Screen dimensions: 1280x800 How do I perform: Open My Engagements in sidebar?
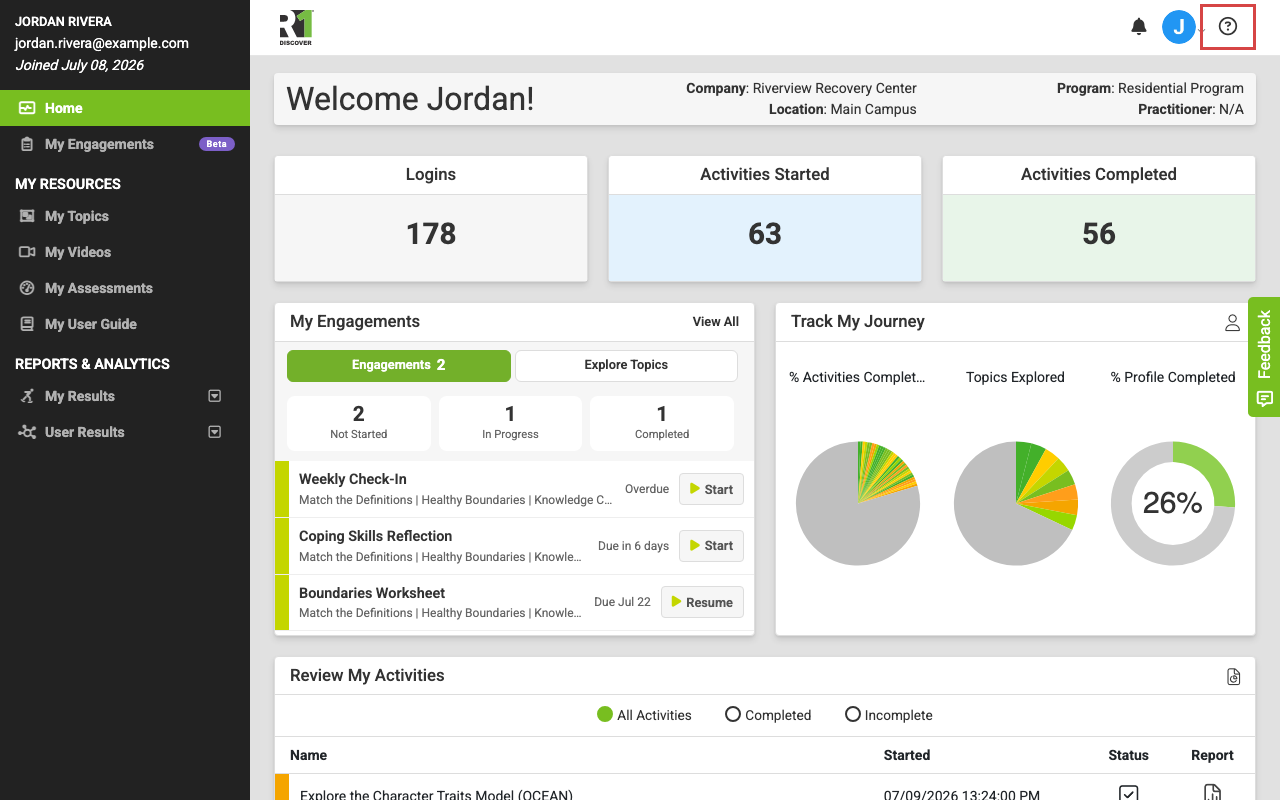pyautogui.click(x=125, y=144)
